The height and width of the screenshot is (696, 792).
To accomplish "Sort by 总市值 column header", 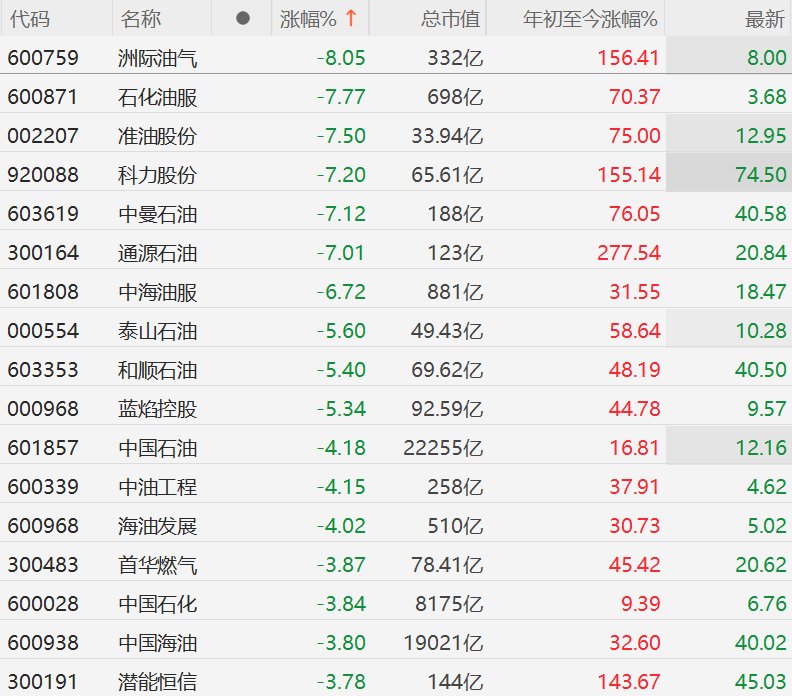I will (450, 19).
